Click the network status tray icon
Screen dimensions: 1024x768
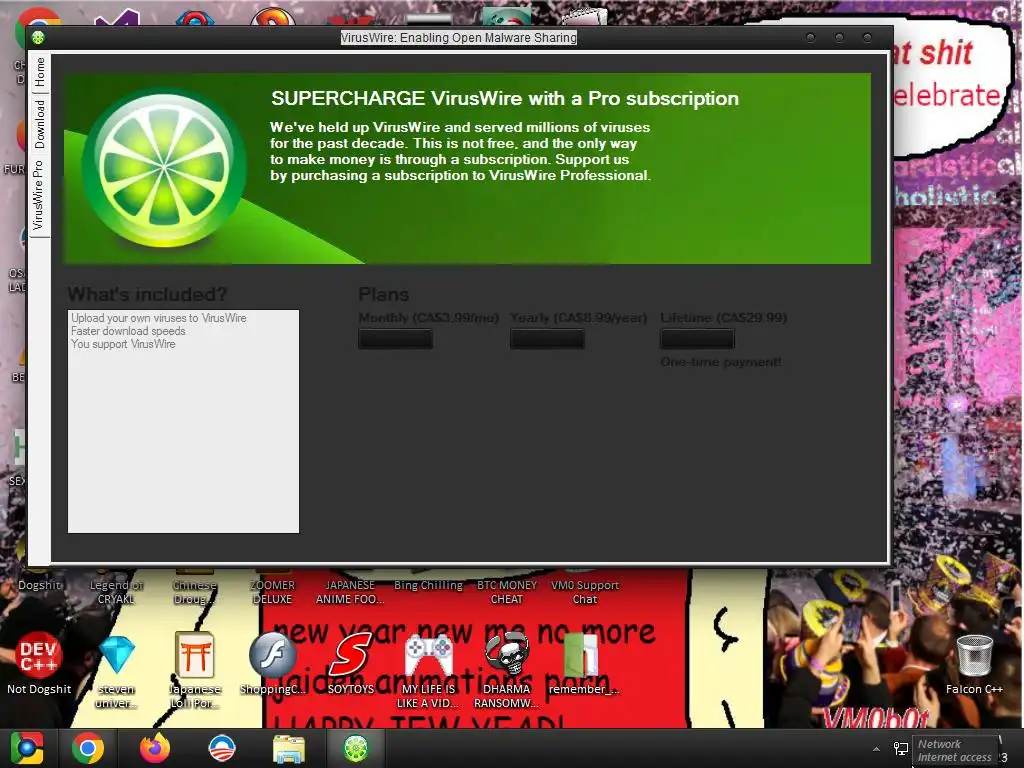click(901, 749)
